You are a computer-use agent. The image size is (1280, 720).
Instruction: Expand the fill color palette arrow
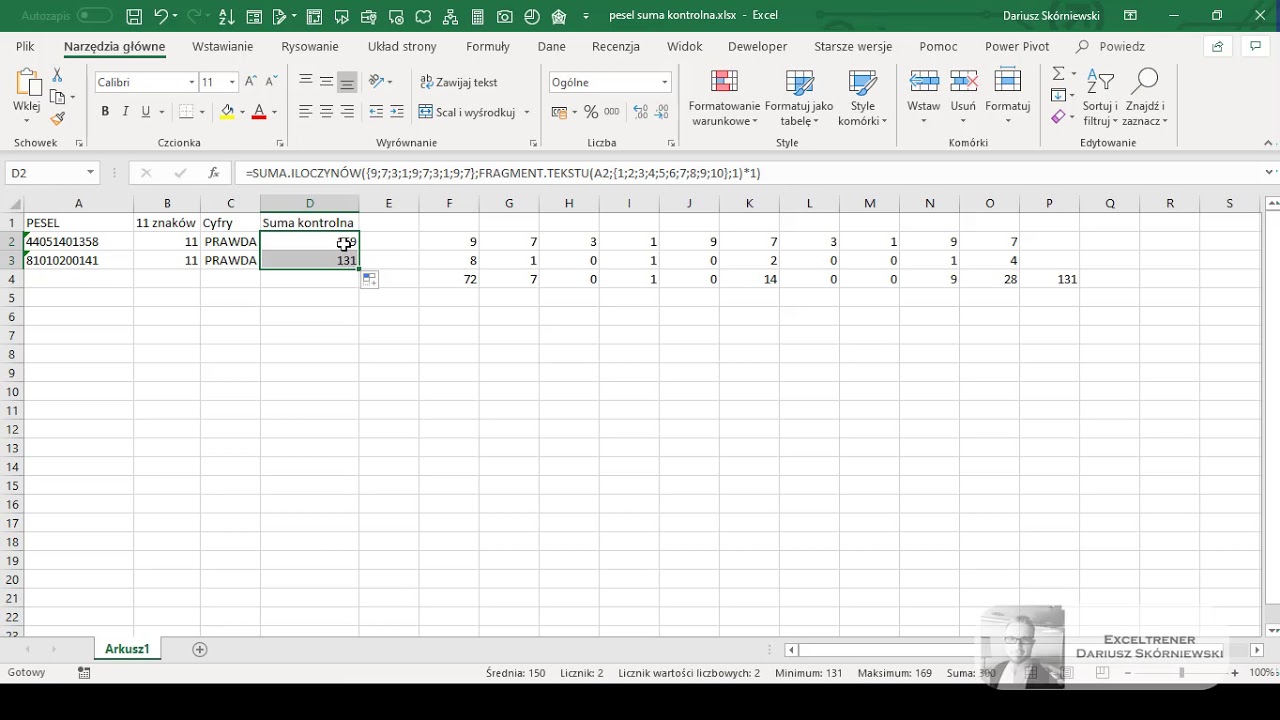click(x=242, y=112)
